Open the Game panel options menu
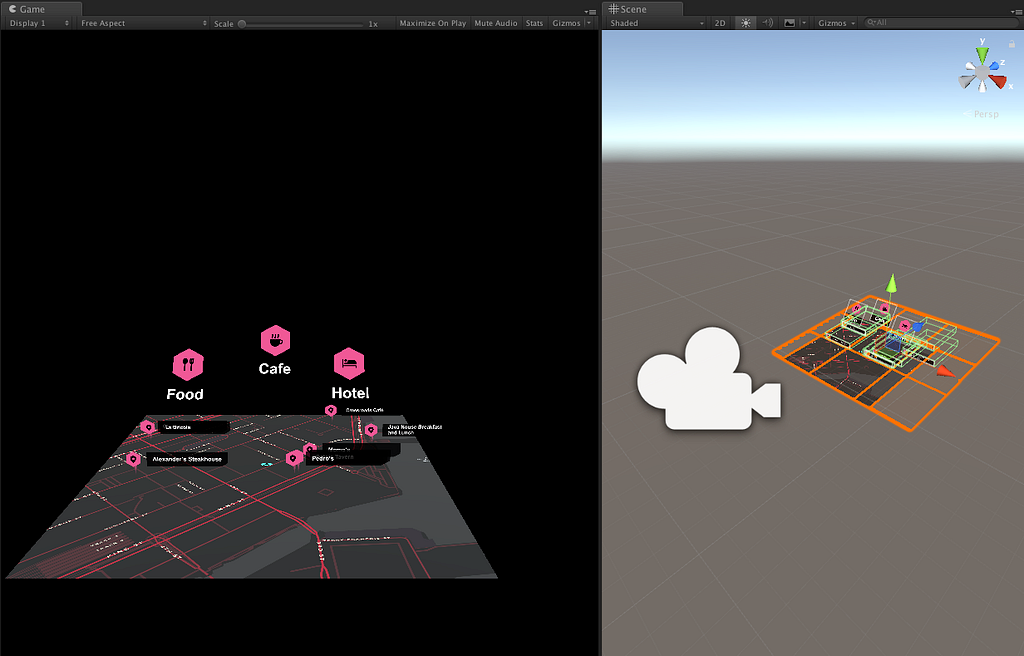Viewport: 1024px width, 656px height. point(590,12)
